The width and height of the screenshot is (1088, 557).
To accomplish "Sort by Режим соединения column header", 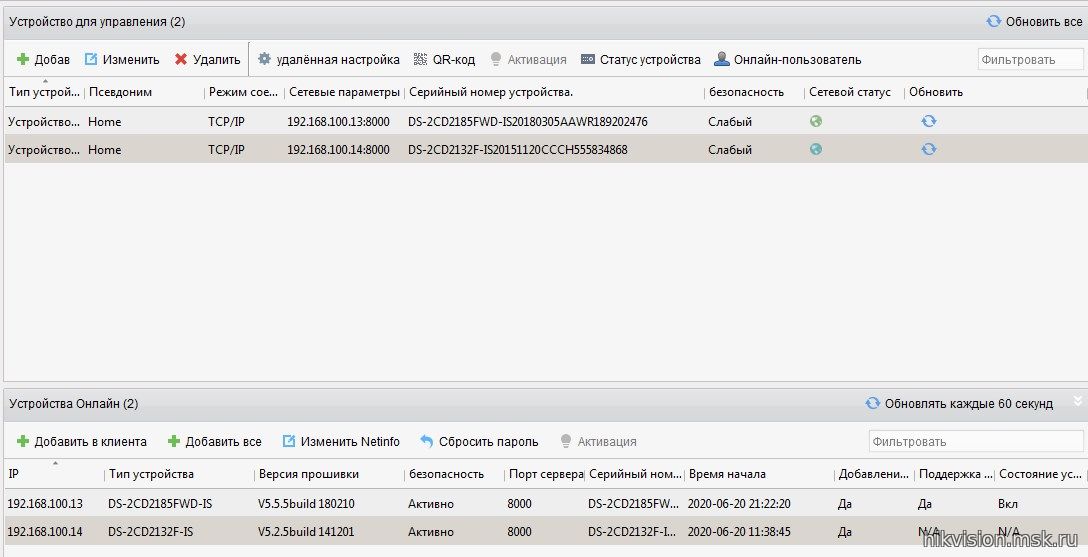I will tap(244, 92).
